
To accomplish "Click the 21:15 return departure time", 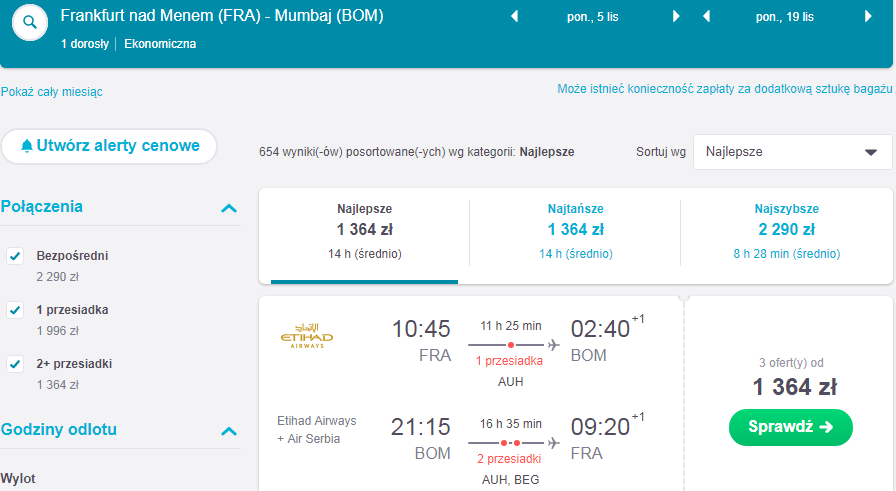I will point(421,428).
